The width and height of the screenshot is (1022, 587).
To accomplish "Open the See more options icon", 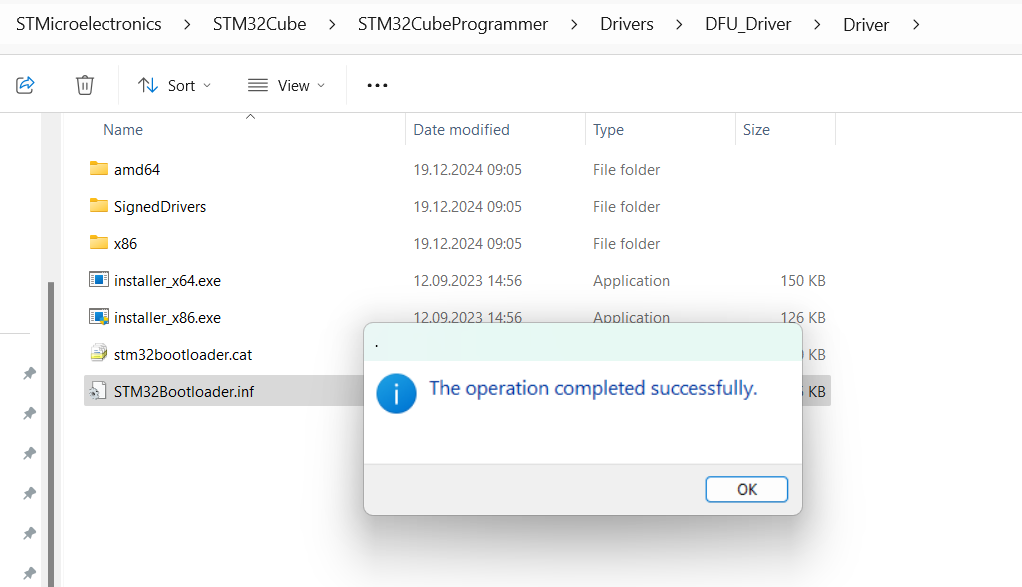I will tap(377, 85).
